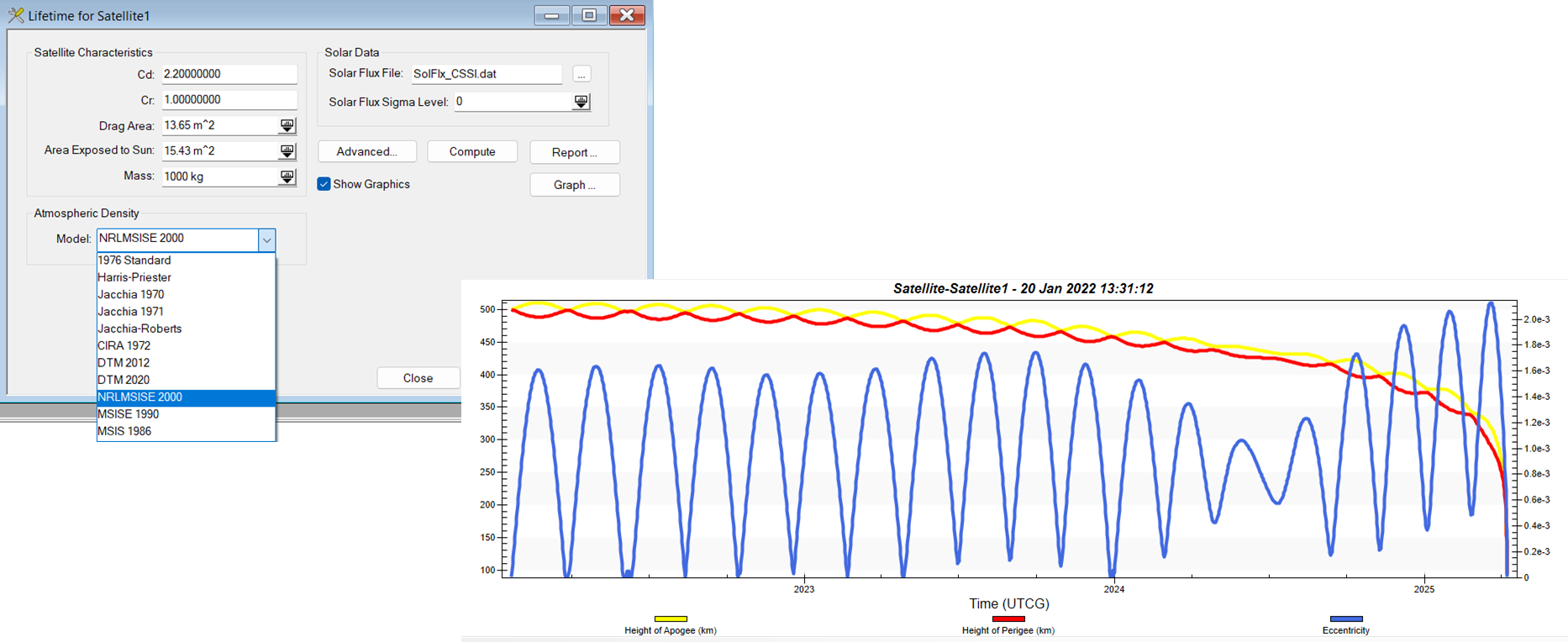Click the Drag Area unit selector icon

pyautogui.click(x=287, y=126)
